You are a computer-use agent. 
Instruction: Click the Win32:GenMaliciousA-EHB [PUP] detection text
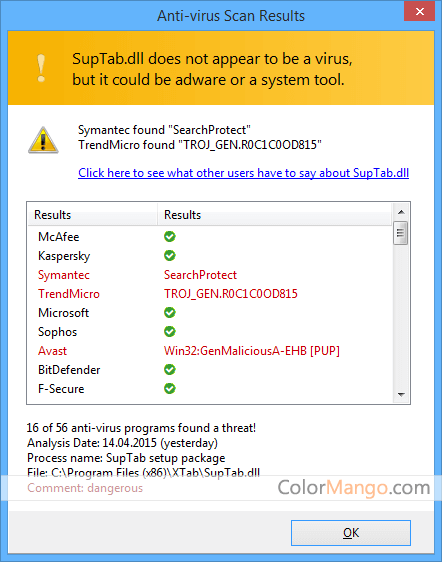point(252,351)
